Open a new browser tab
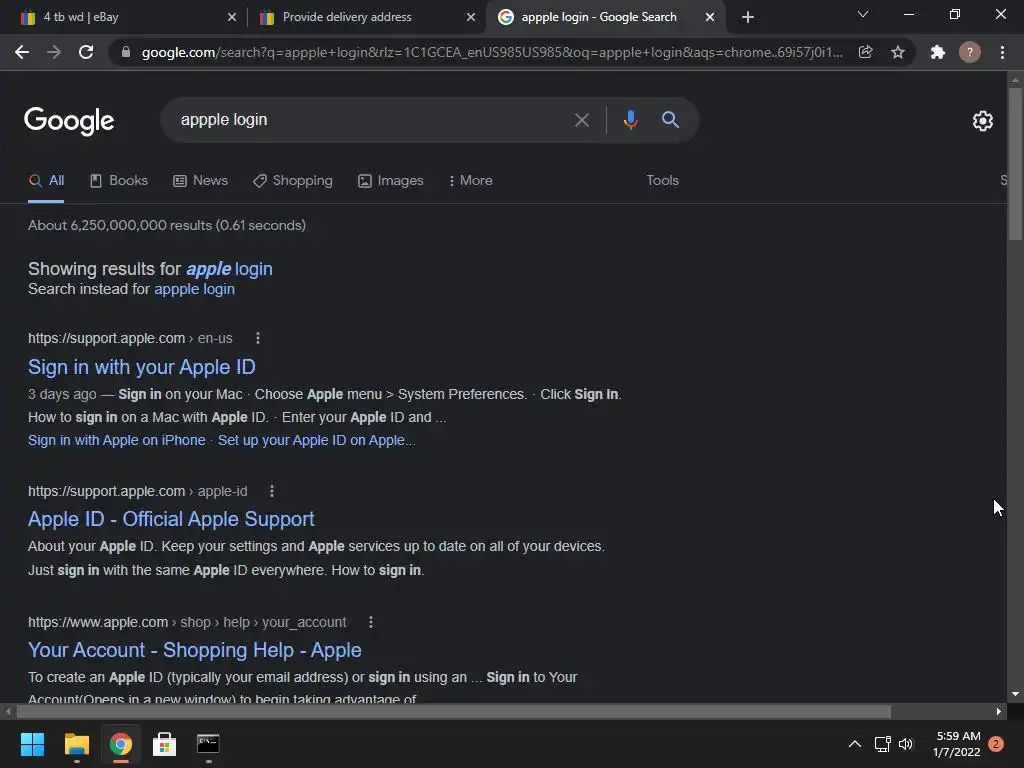1024x768 pixels. tap(748, 17)
